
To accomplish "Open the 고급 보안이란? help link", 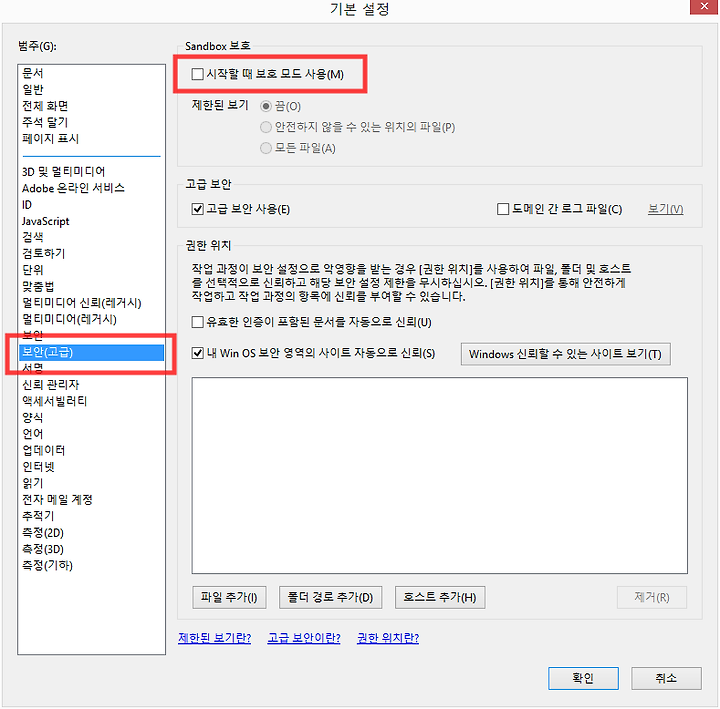I will point(304,638).
